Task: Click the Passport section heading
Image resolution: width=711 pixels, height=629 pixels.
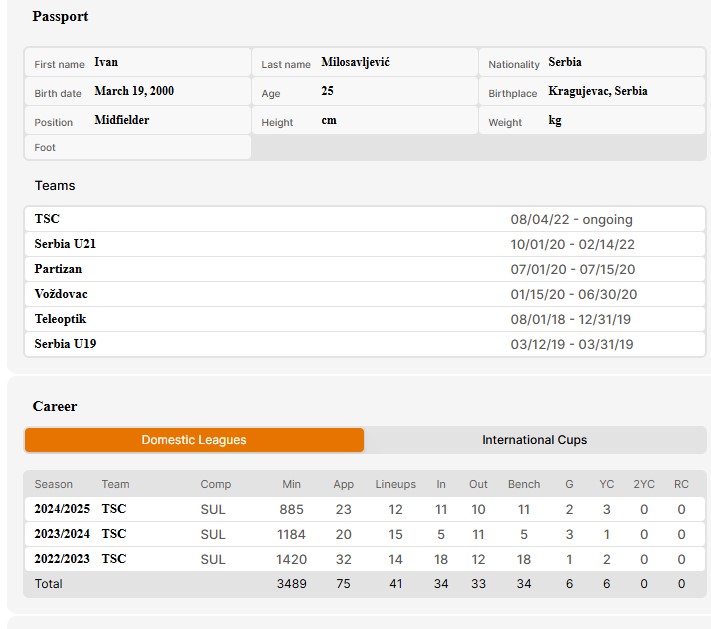Action: pos(60,16)
